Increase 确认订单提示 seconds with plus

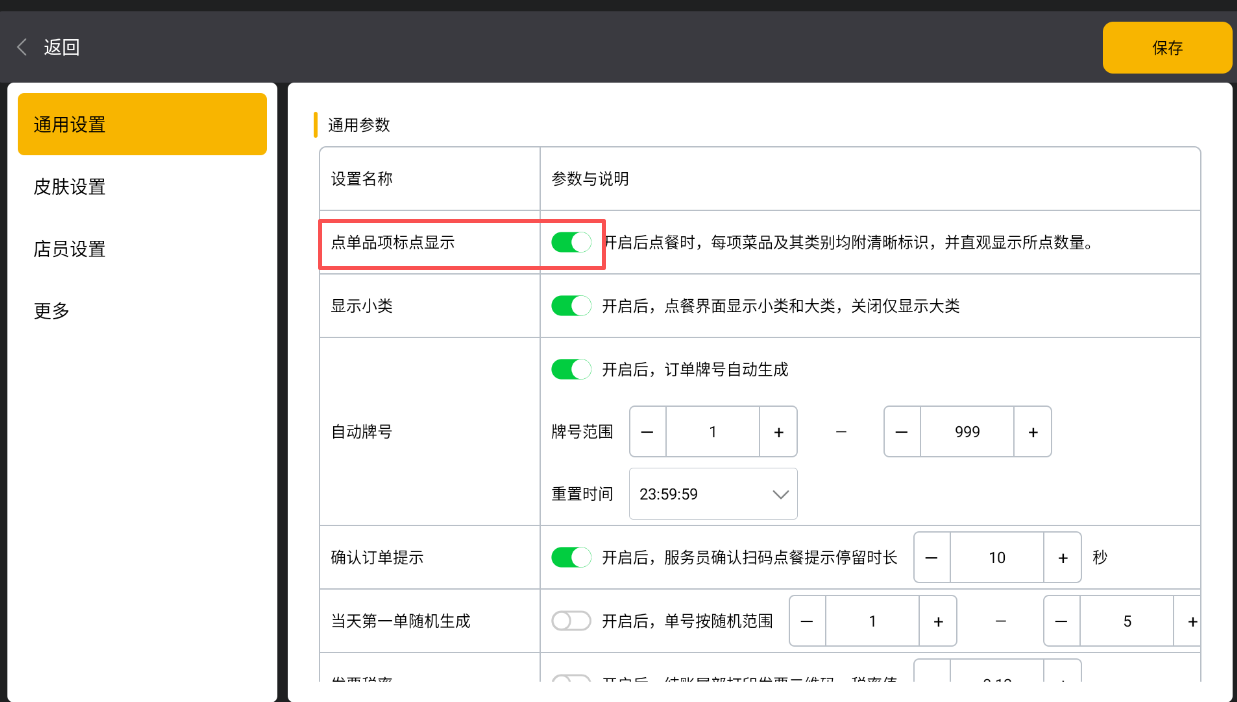coord(1062,558)
